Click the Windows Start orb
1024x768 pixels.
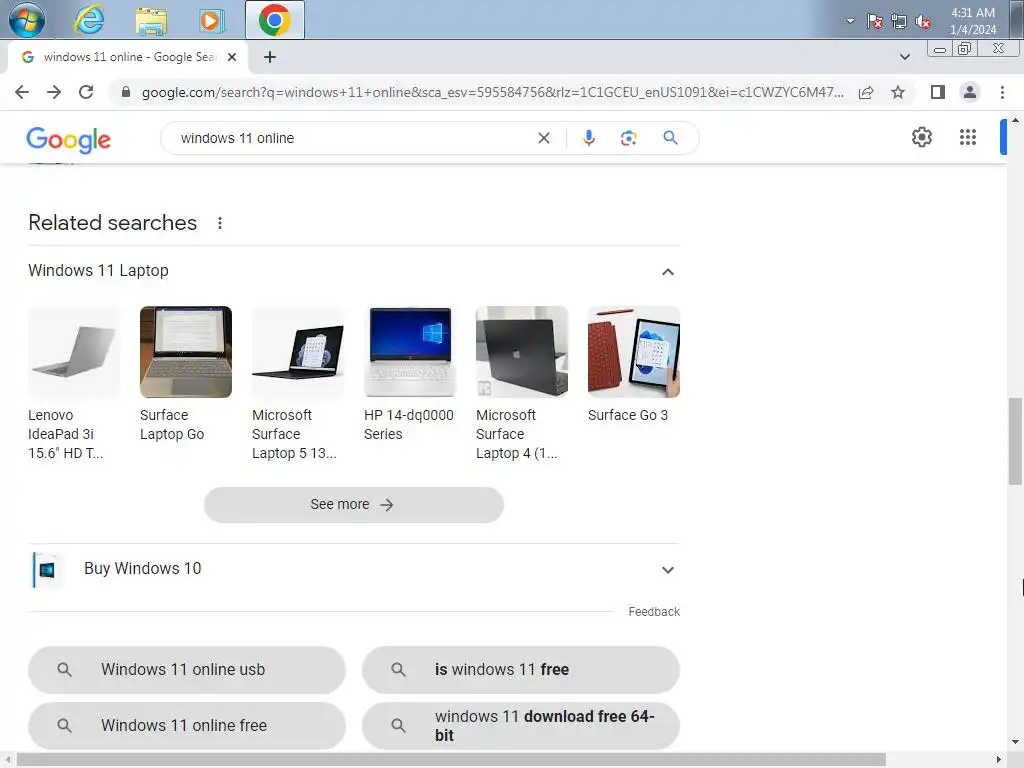pyautogui.click(x=27, y=20)
